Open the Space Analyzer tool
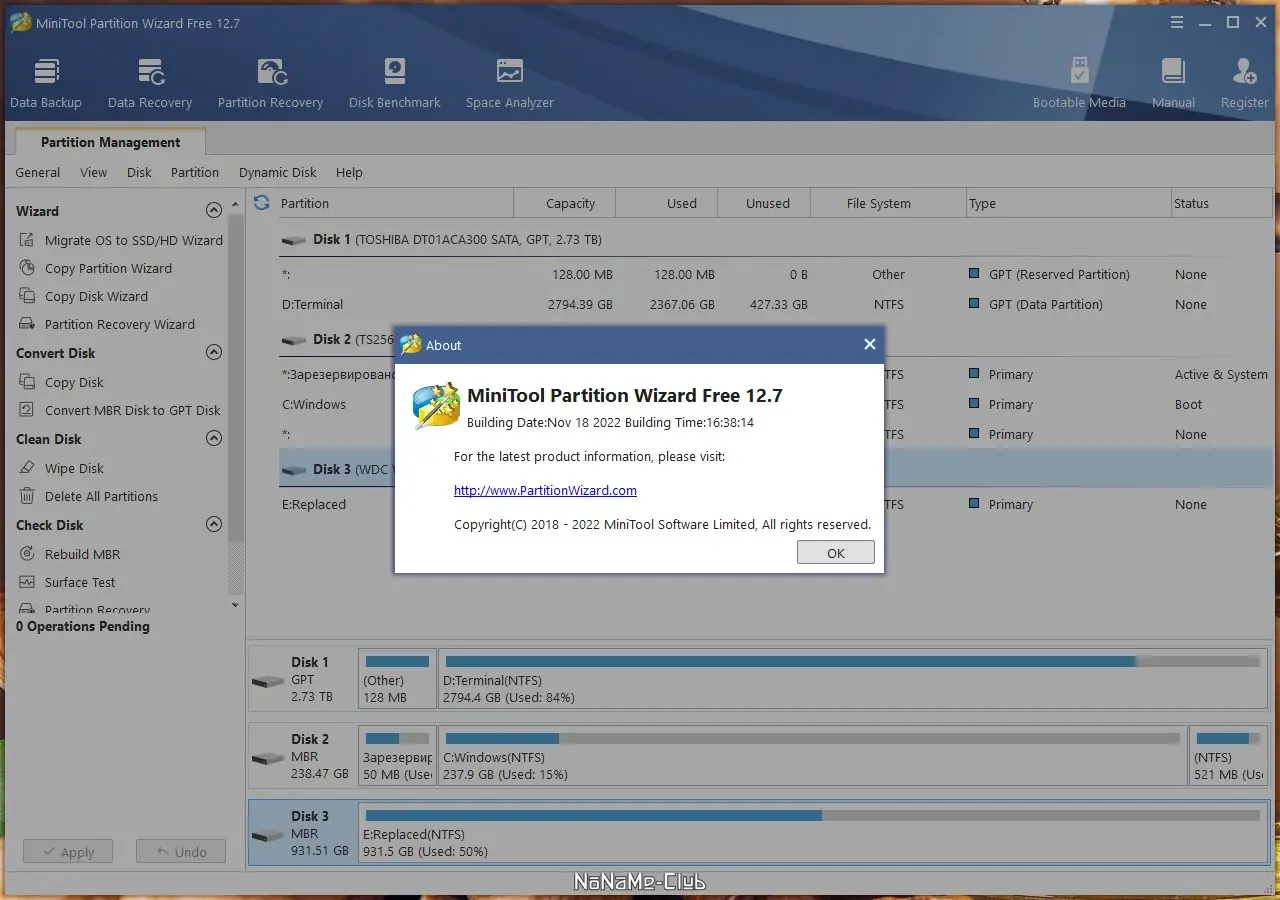The height and width of the screenshot is (900, 1280). point(510,84)
